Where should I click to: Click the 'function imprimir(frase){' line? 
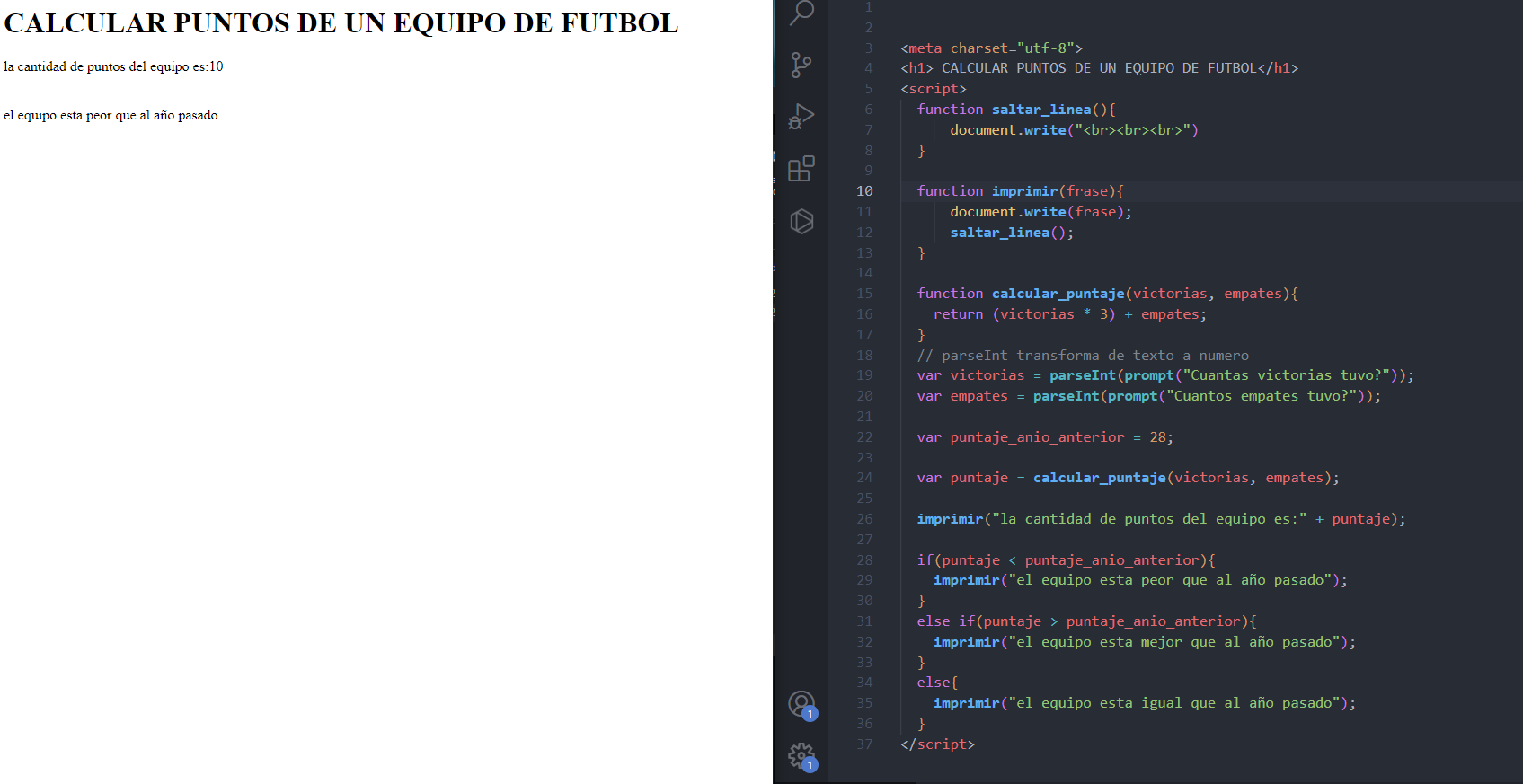[1020, 191]
